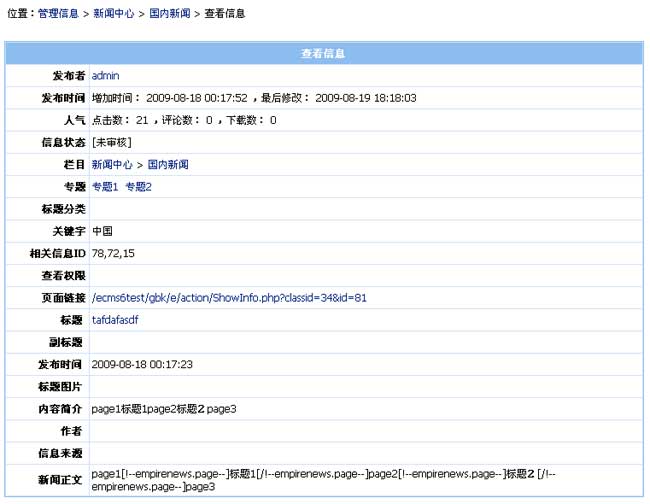The image size is (650, 504).
Task: Click the [未审核] status text
Action: [110, 142]
